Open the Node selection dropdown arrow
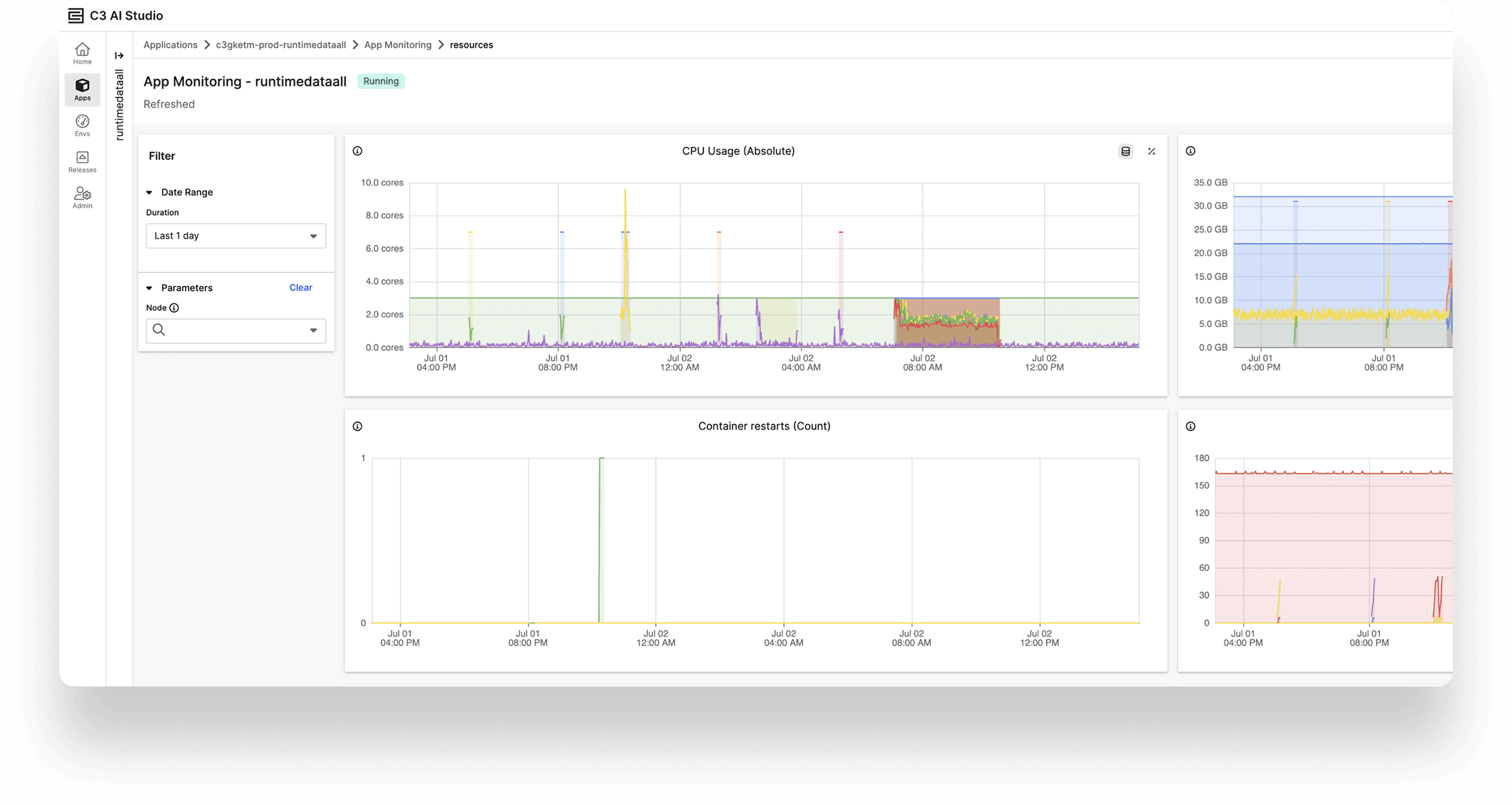 click(314, 330)
